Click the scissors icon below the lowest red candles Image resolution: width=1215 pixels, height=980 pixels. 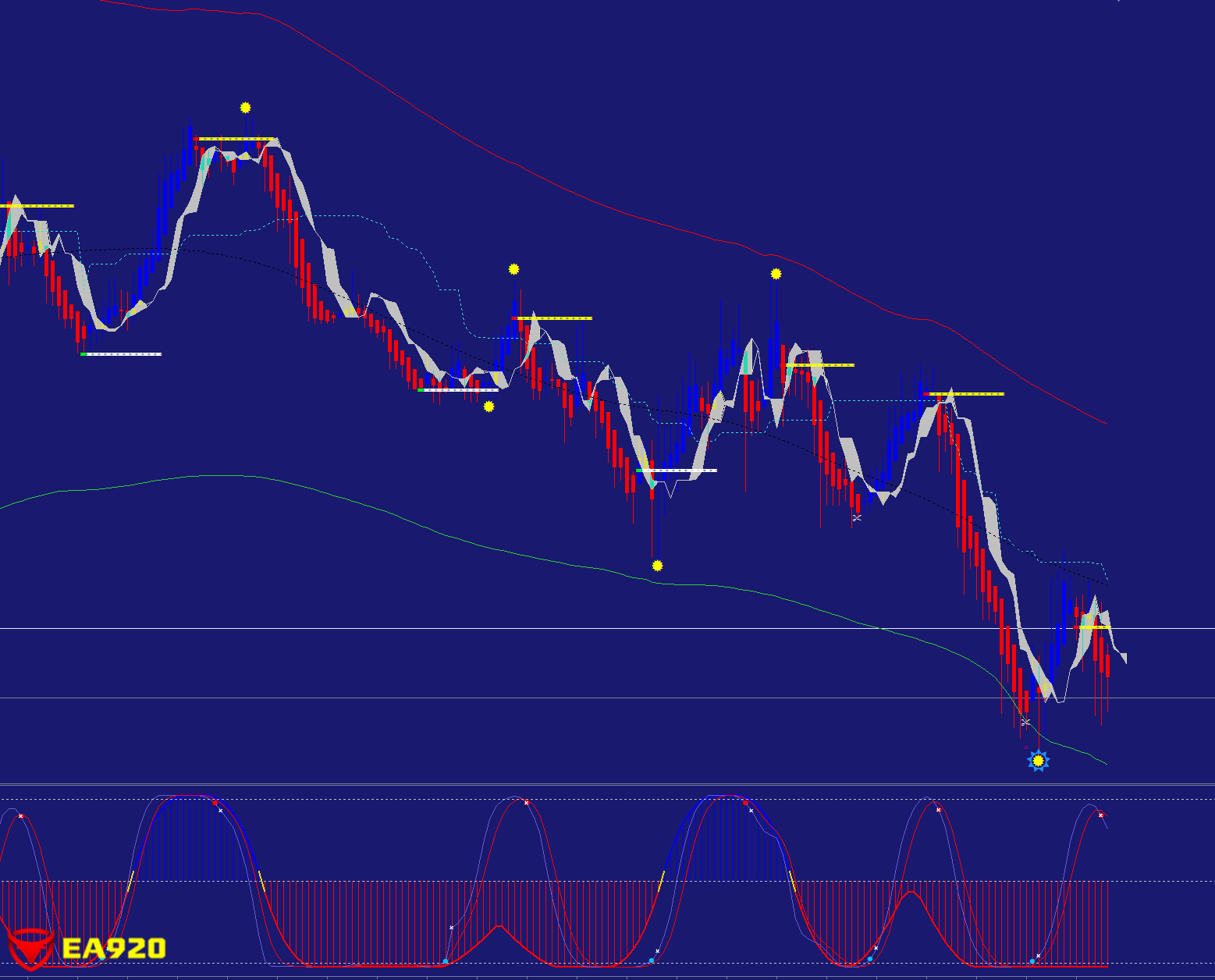click(1025, 723)
